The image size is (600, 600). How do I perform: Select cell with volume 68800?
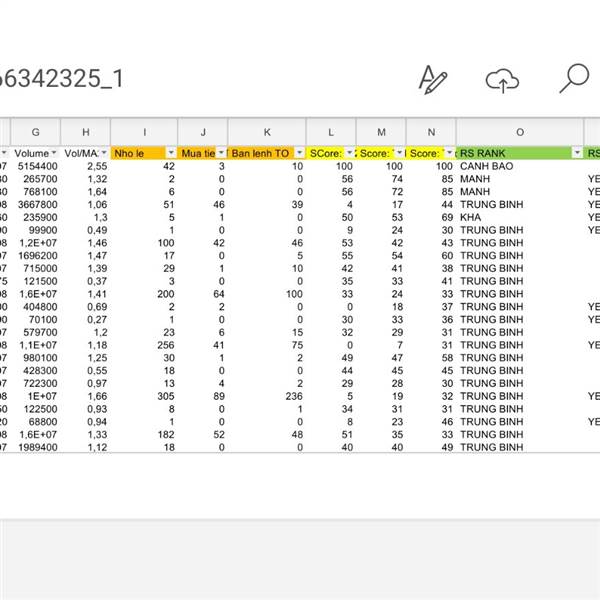point(36,422)
